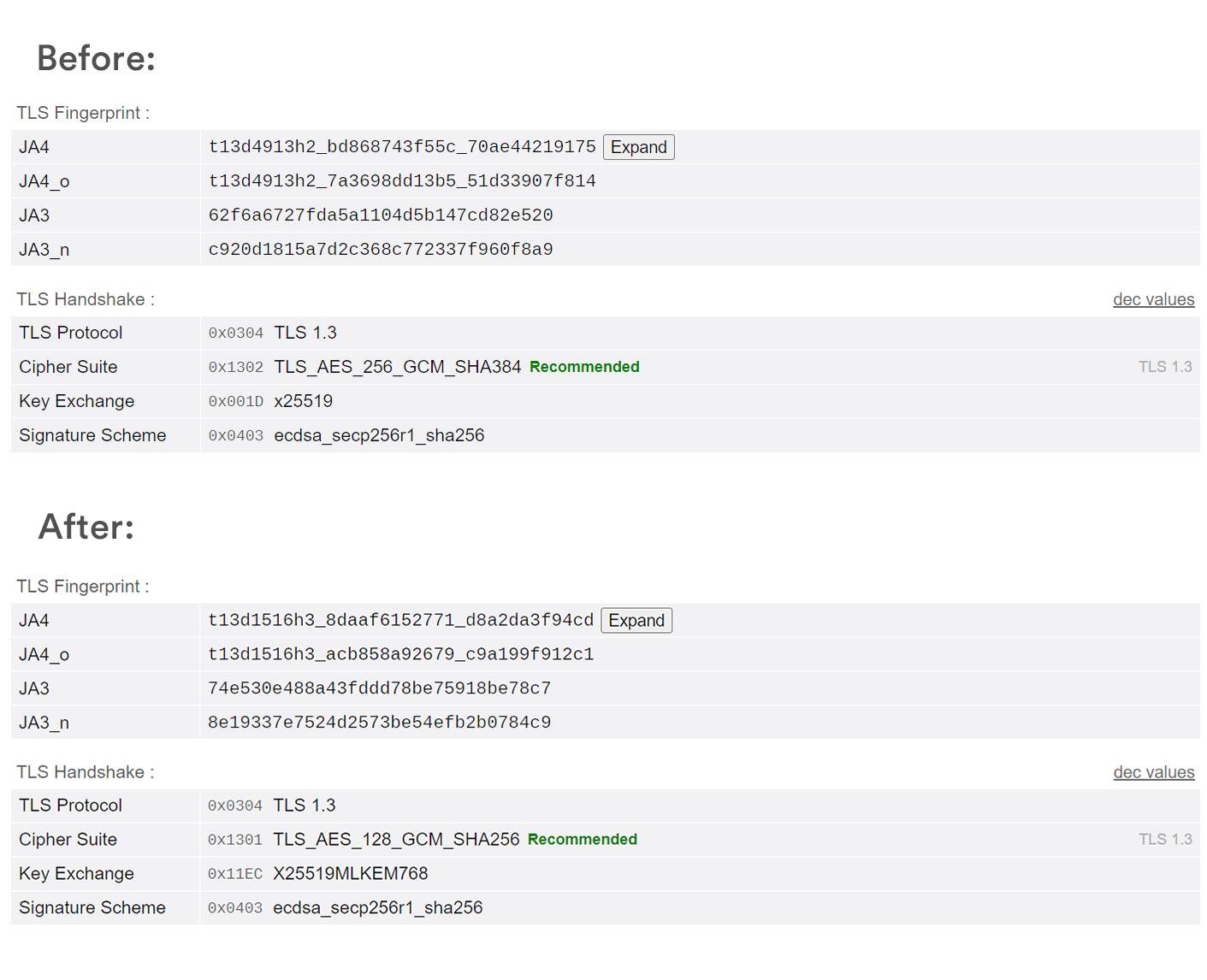Select JA4 hash t13d1516h3_8daaf6152771_d8a2da3f94cd
Viewport: 1207px width, 980px height.
pos(400,620)
